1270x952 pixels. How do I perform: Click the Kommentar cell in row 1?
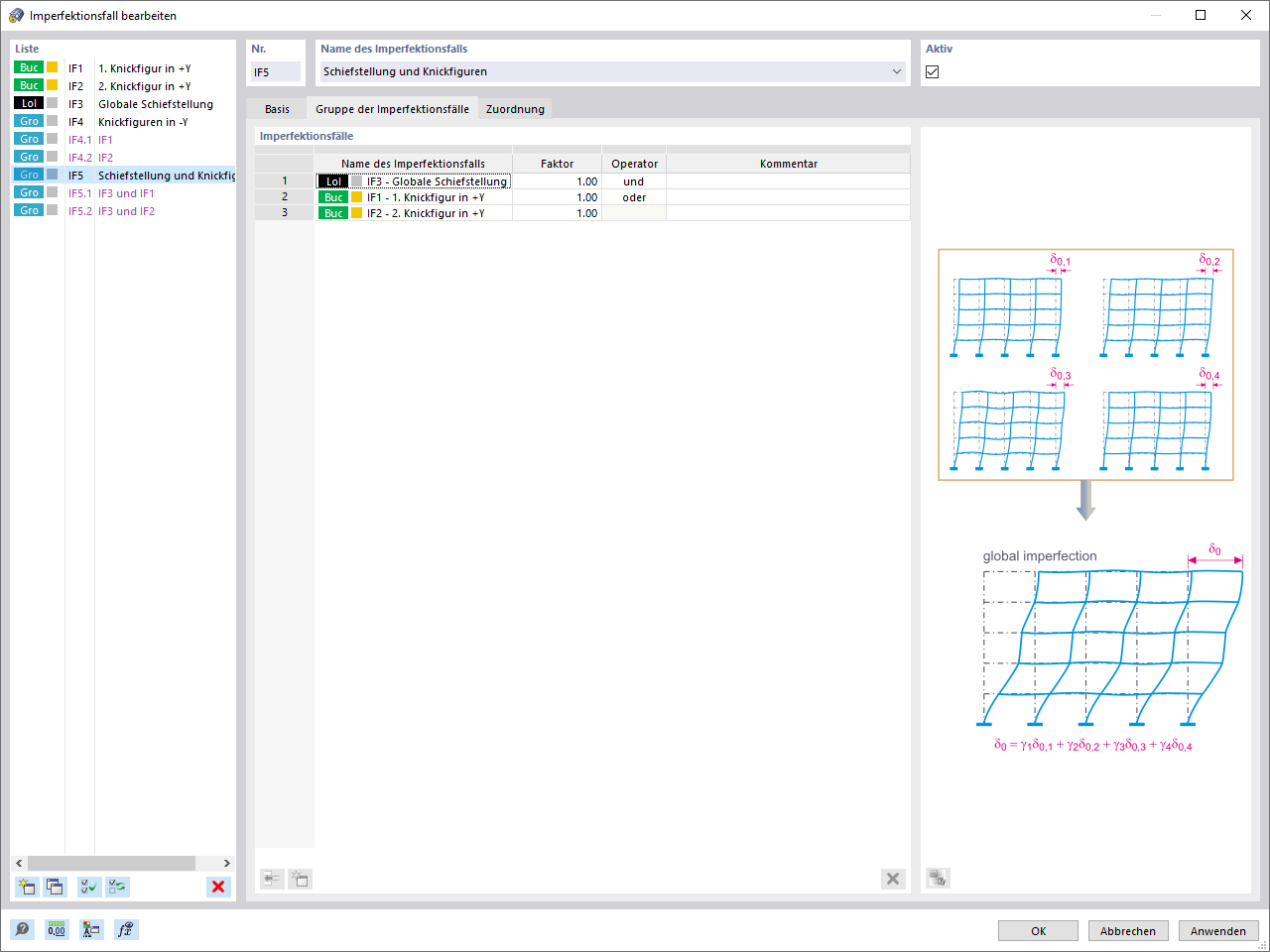788,181
